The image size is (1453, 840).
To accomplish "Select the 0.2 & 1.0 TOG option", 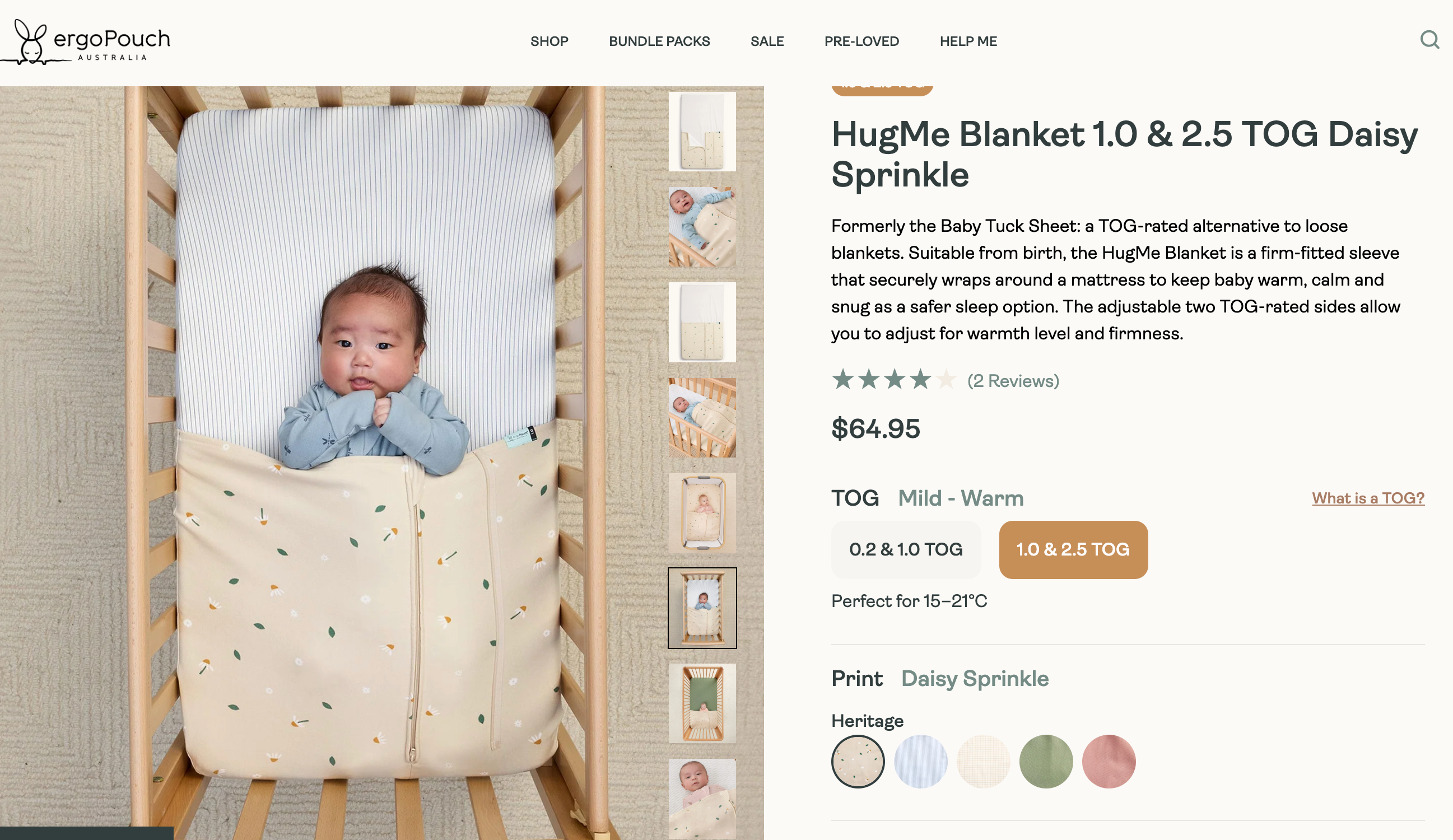I will click(x=906, y=549).
